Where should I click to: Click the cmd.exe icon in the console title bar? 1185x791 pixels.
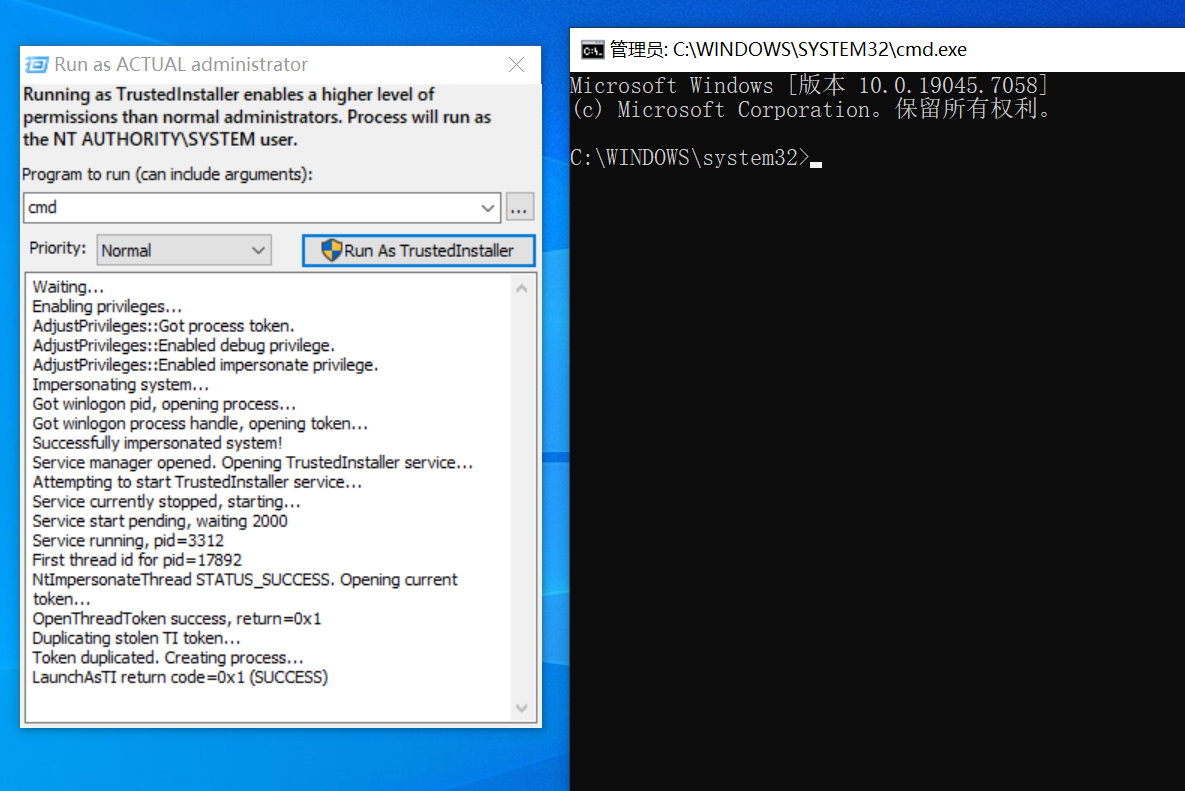[x=592, y=50]
